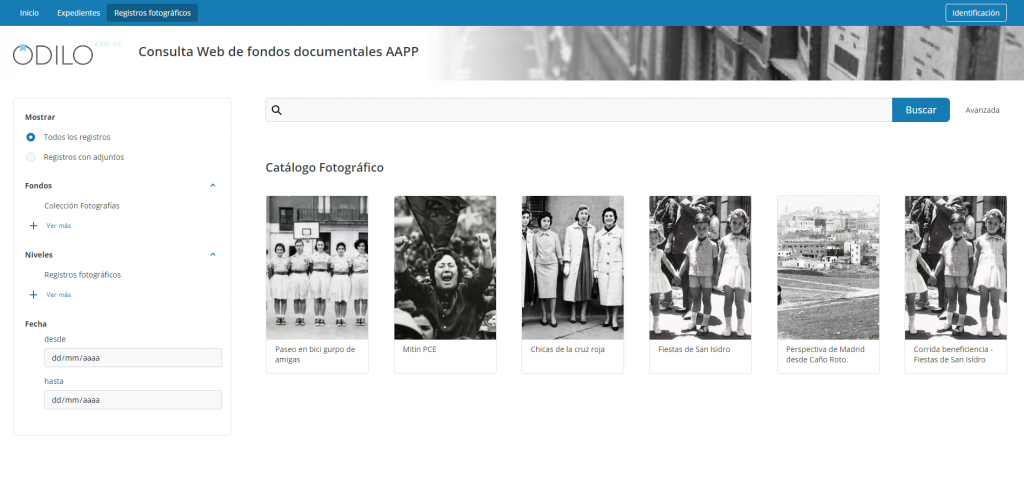The width and height of the screenshot is (1024, 500).
Task: Open Corrida beneficiencia photo thumbnail
Action: [955, 268]
